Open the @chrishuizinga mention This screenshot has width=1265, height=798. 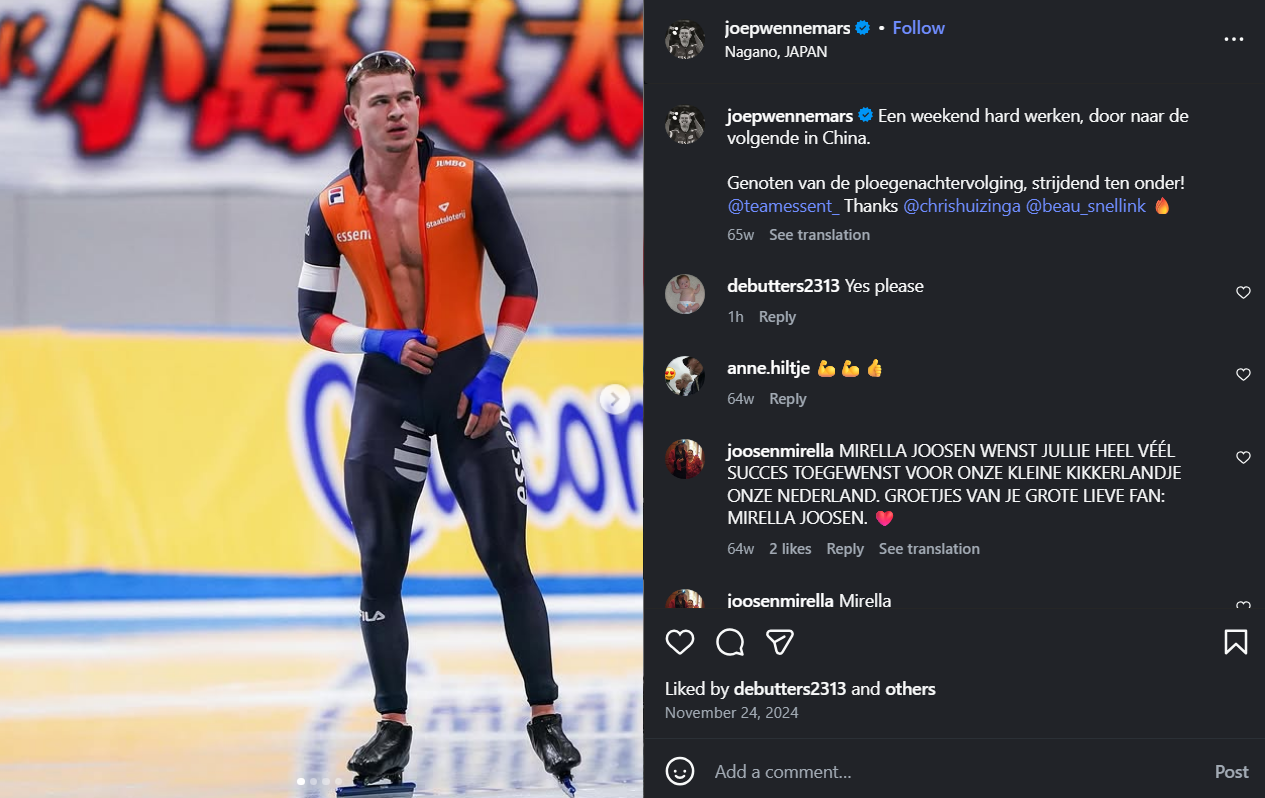(962, 206)
